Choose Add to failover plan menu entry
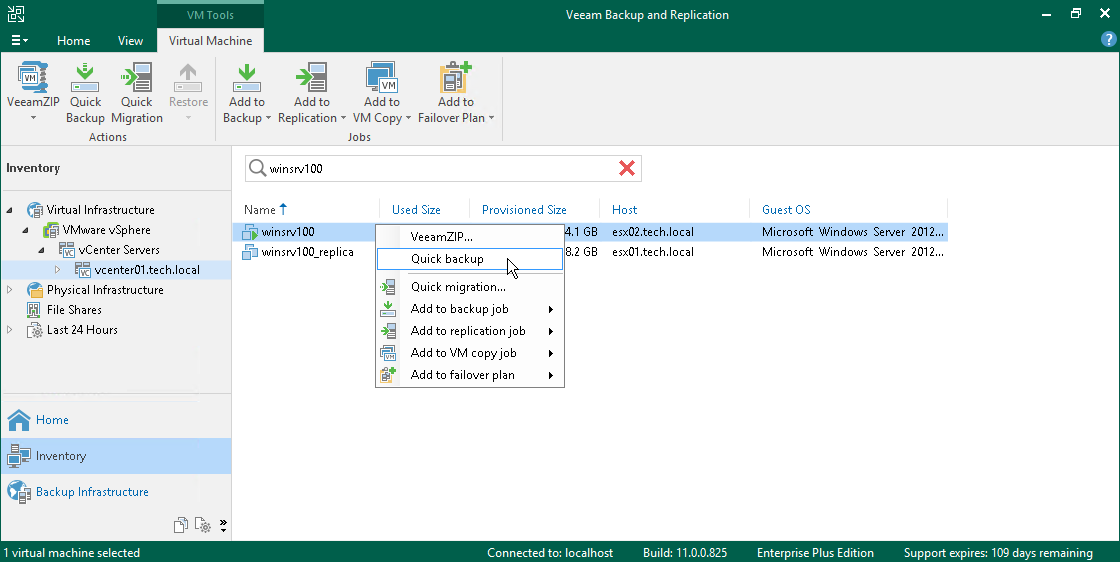Screen dimensions: 1120x562 point(462,375)
